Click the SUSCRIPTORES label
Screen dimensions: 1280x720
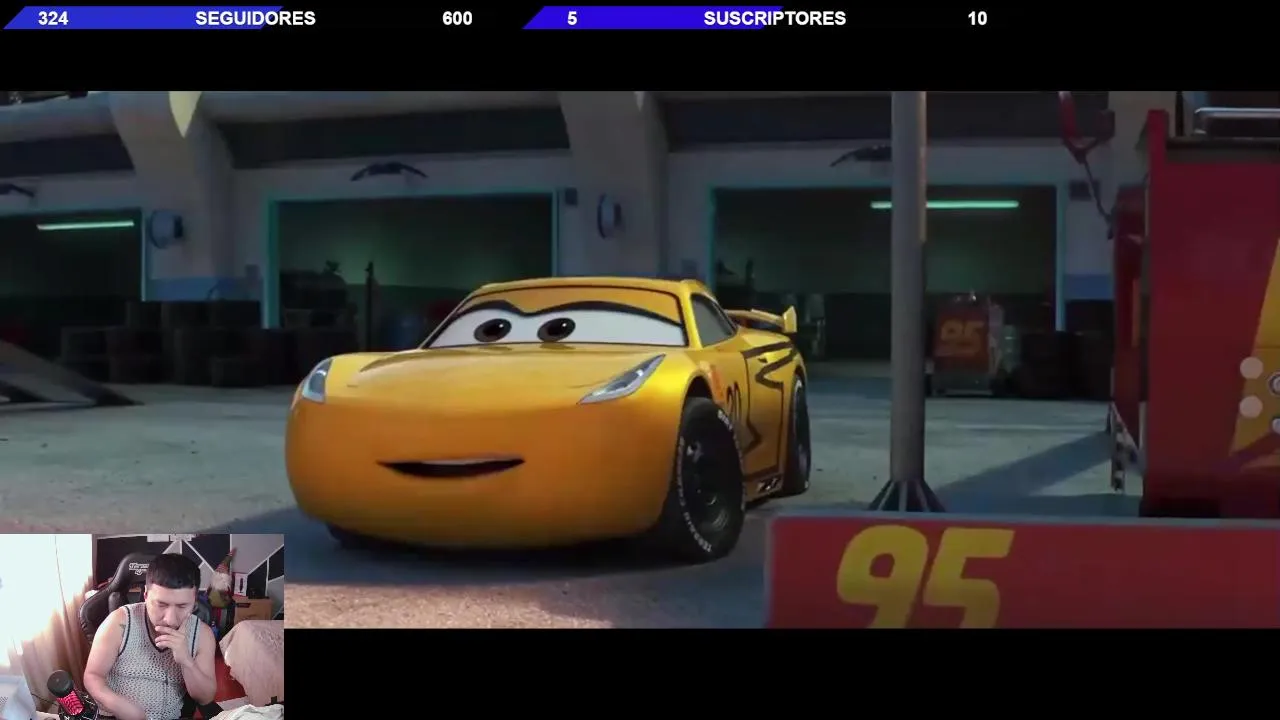(775, 18)
